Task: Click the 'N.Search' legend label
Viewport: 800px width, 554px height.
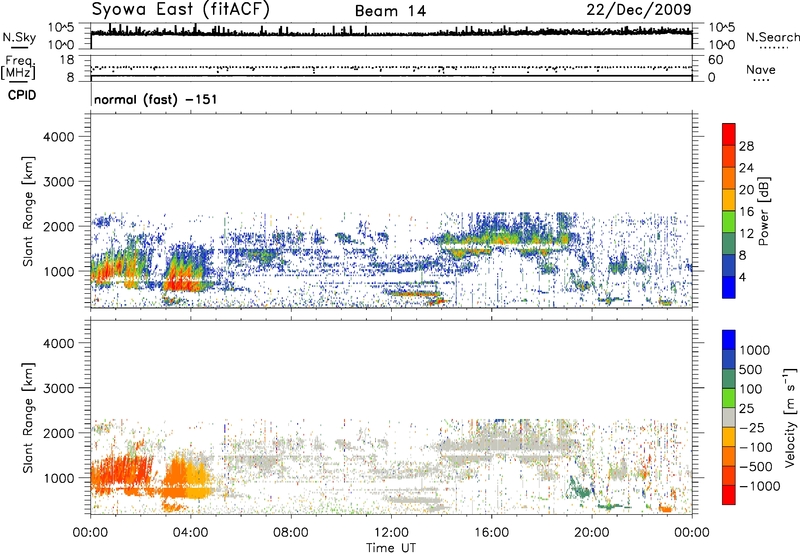Action: pyautogui.click(x=772, y=37)
